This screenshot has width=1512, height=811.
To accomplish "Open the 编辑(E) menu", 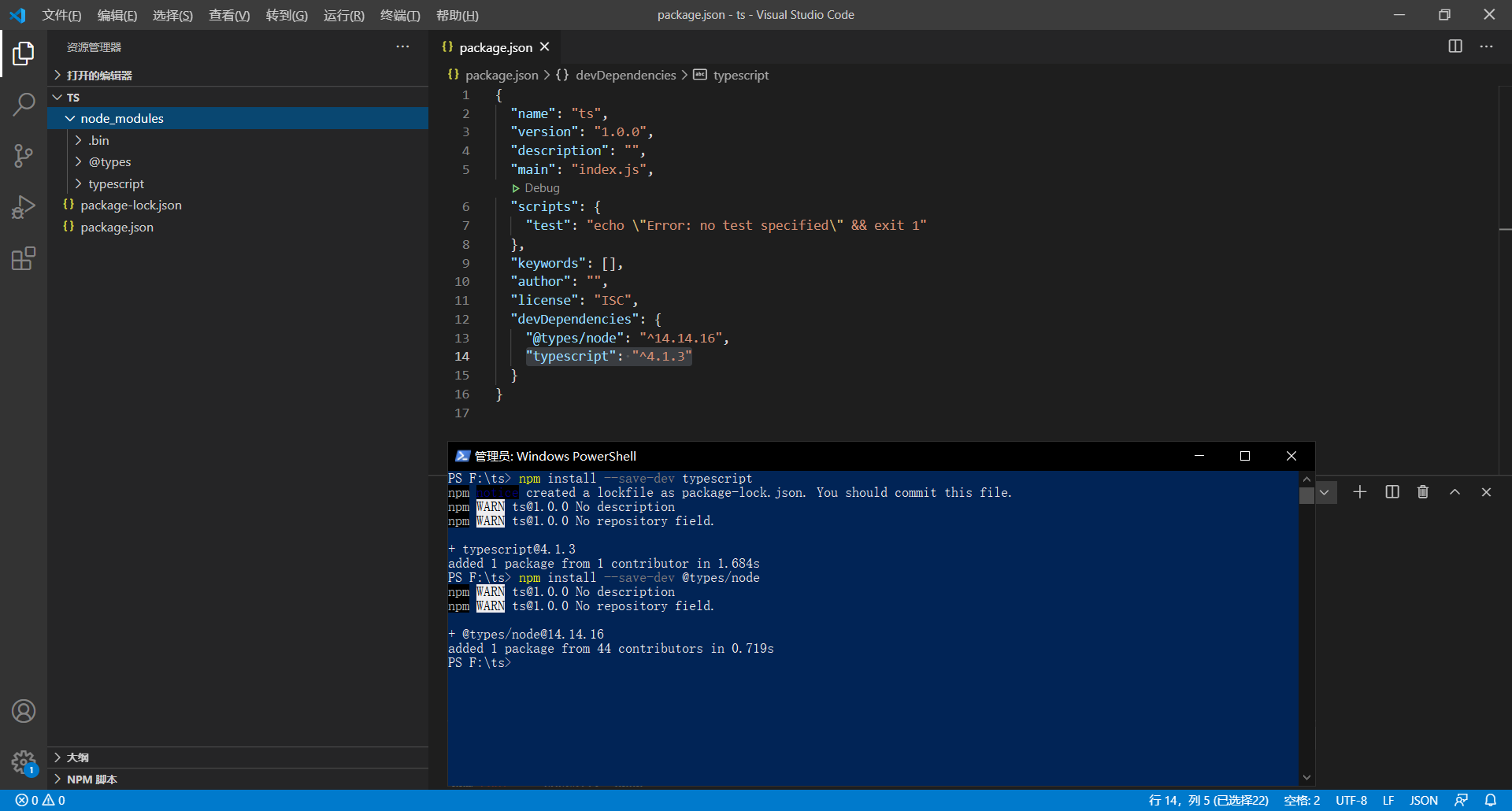I will (x=117, y=15).
